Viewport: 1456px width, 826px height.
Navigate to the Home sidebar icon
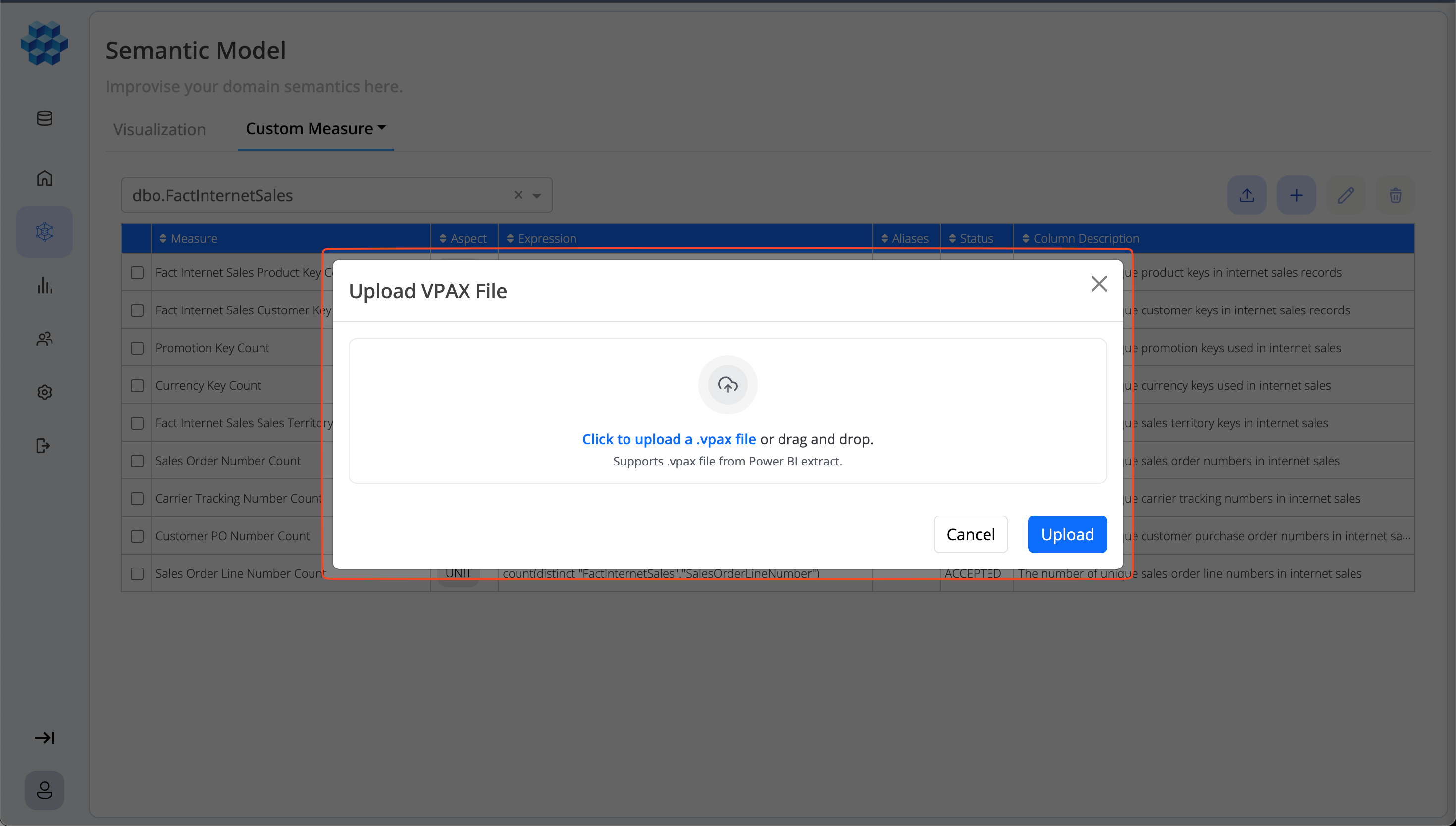(44, 178)
